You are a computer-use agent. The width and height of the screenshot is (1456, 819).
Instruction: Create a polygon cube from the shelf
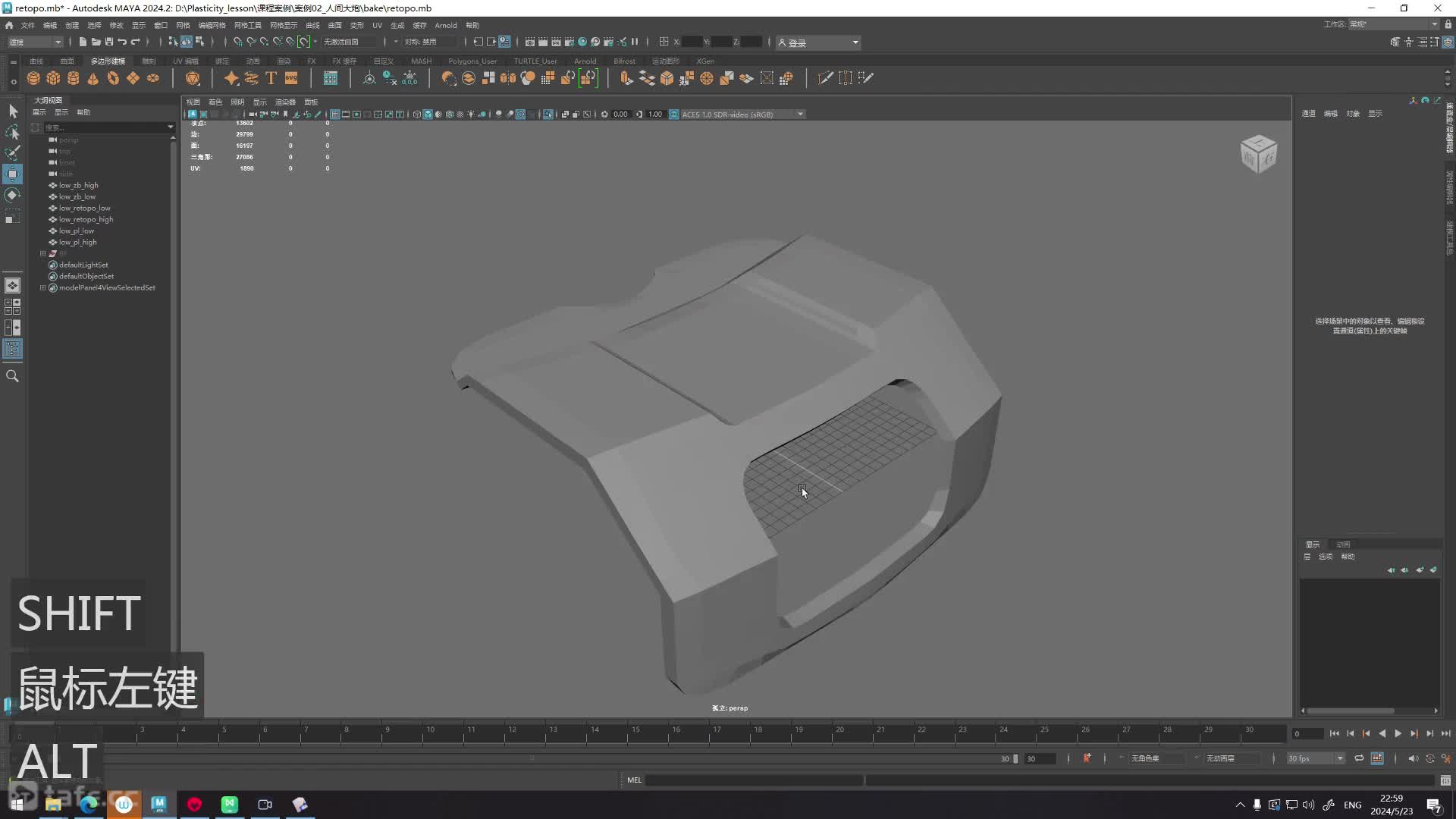pos(53,78)
